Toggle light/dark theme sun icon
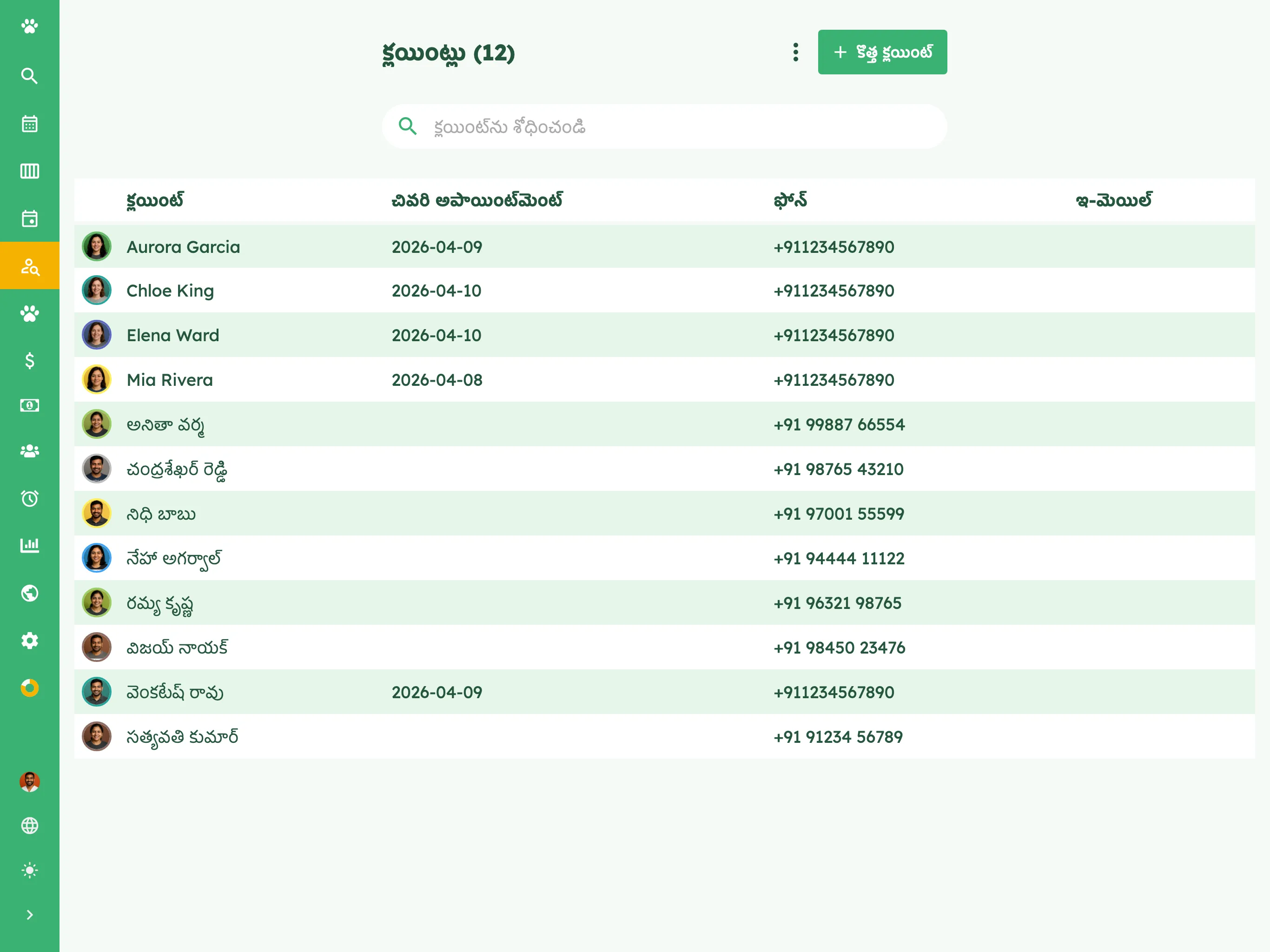The height and width of the screenshot is (952, 1270). pos(29,870)
